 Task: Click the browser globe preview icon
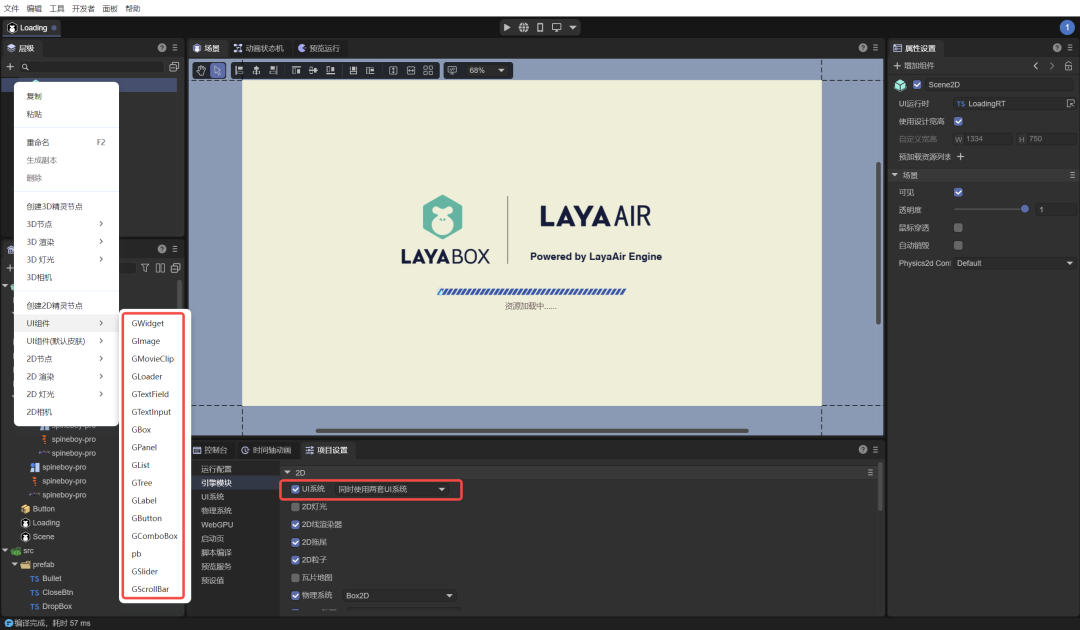pyautogui.click(x=523, y=28)
